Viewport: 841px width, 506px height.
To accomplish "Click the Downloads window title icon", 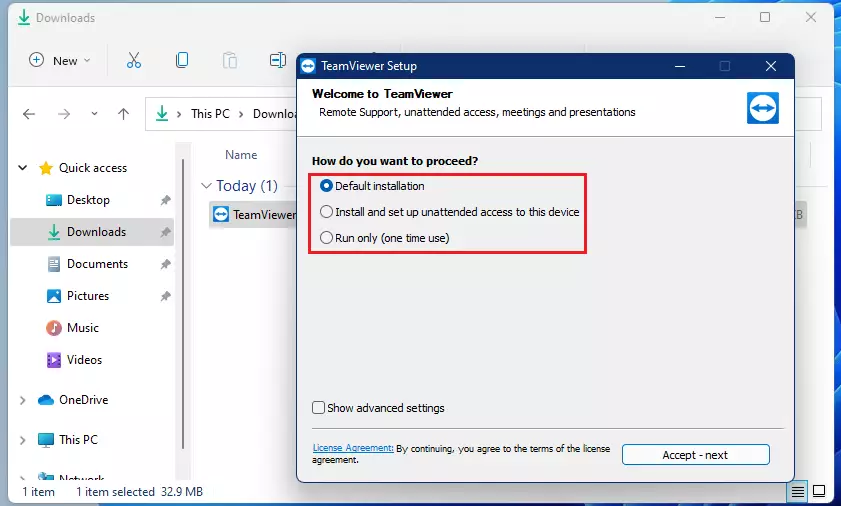I will pyautogui.click(x=24, y=18).
